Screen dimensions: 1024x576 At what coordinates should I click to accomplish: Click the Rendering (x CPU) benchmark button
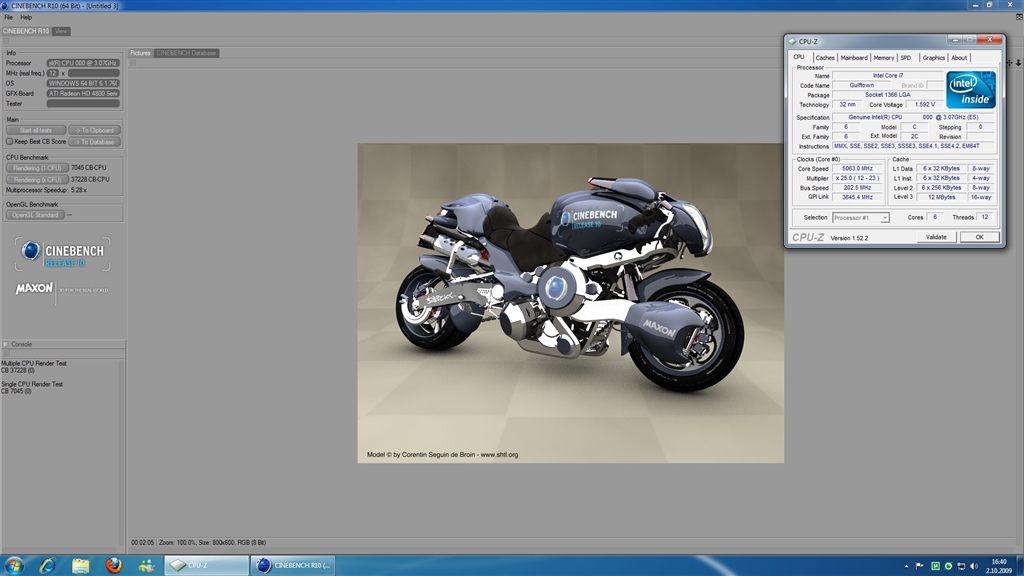pyautogui.click(x=36, y=179)
